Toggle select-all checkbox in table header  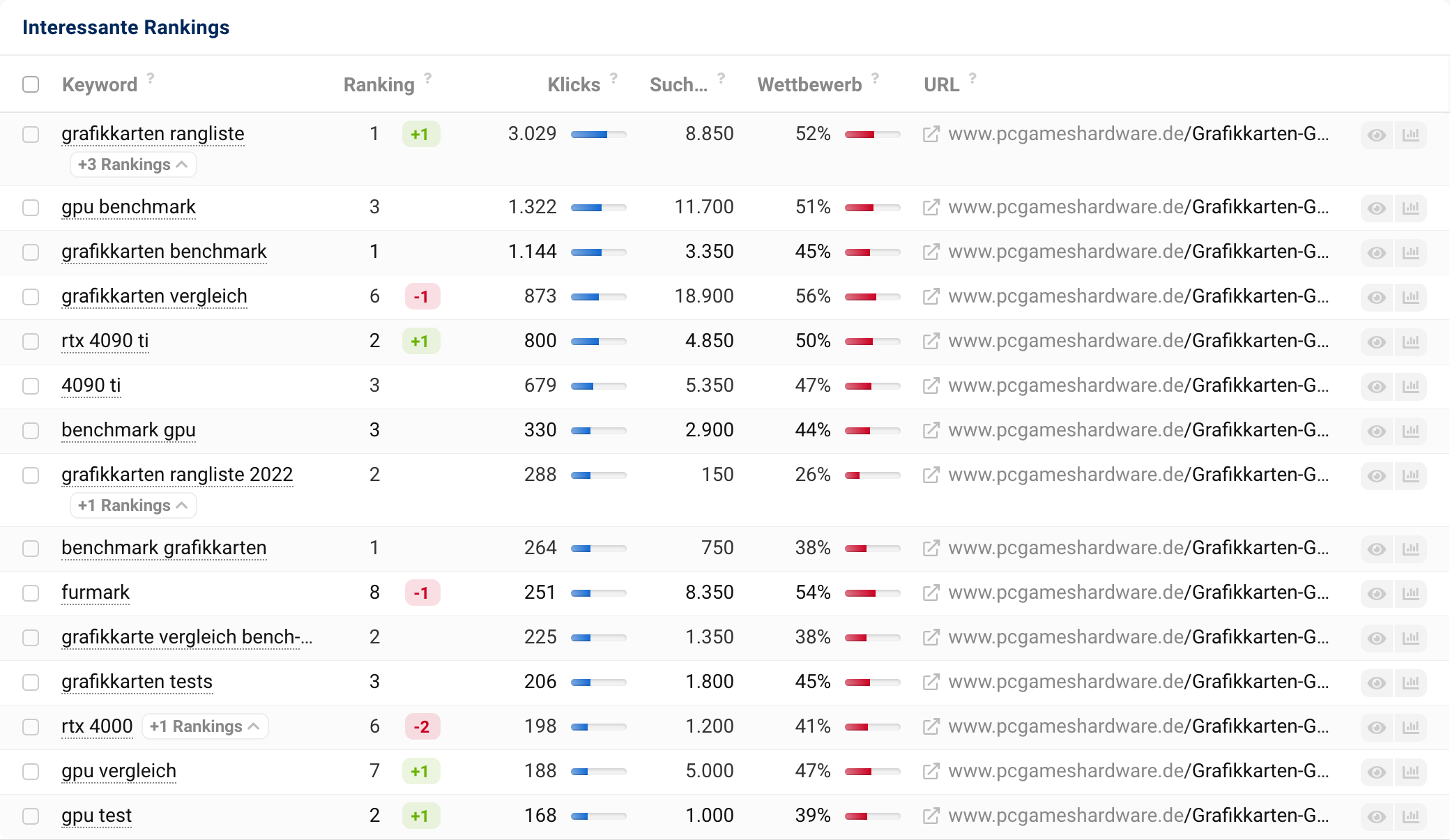[x=31, y=84]
